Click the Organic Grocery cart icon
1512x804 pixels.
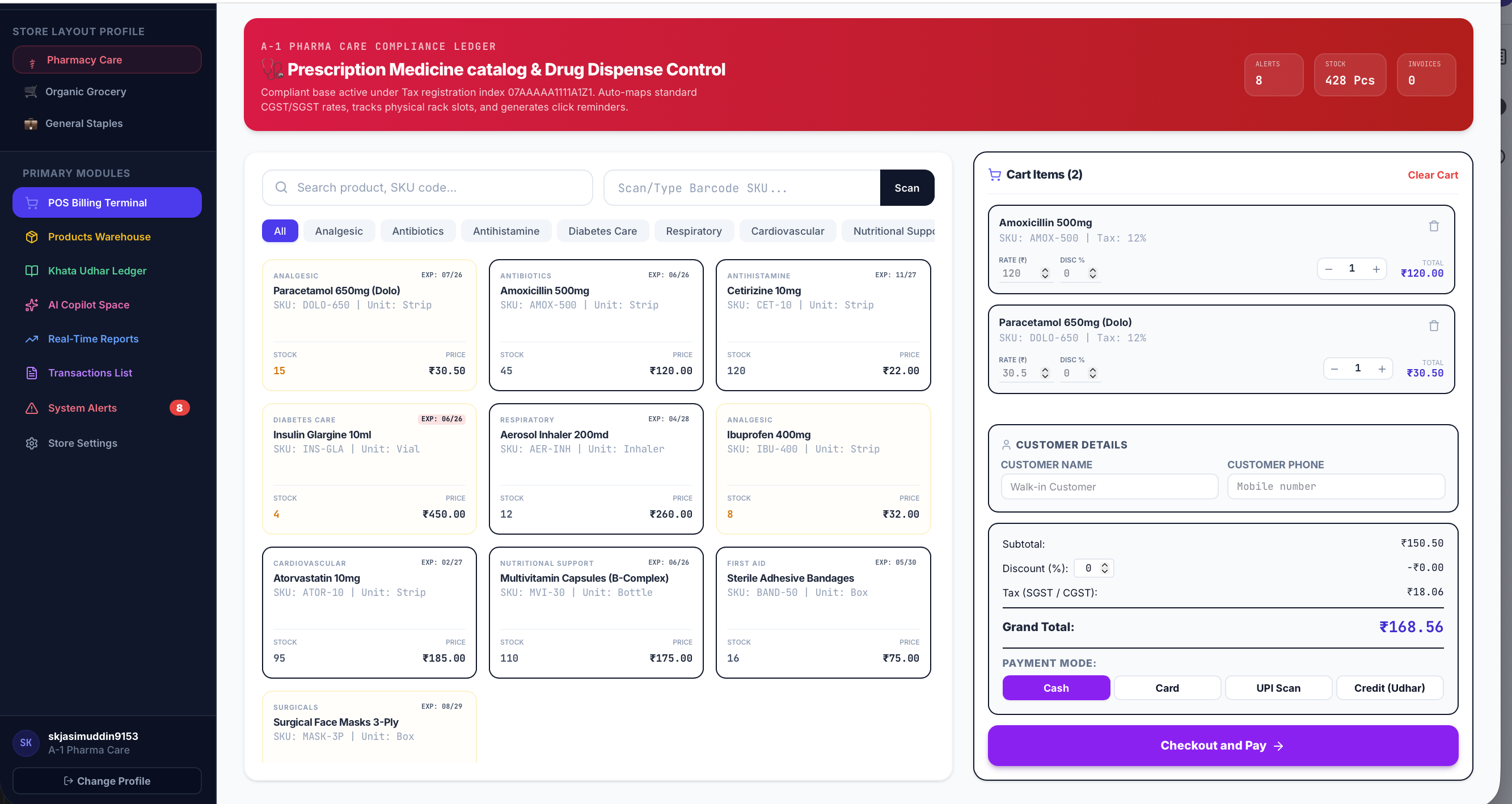(x=31, y=91)
